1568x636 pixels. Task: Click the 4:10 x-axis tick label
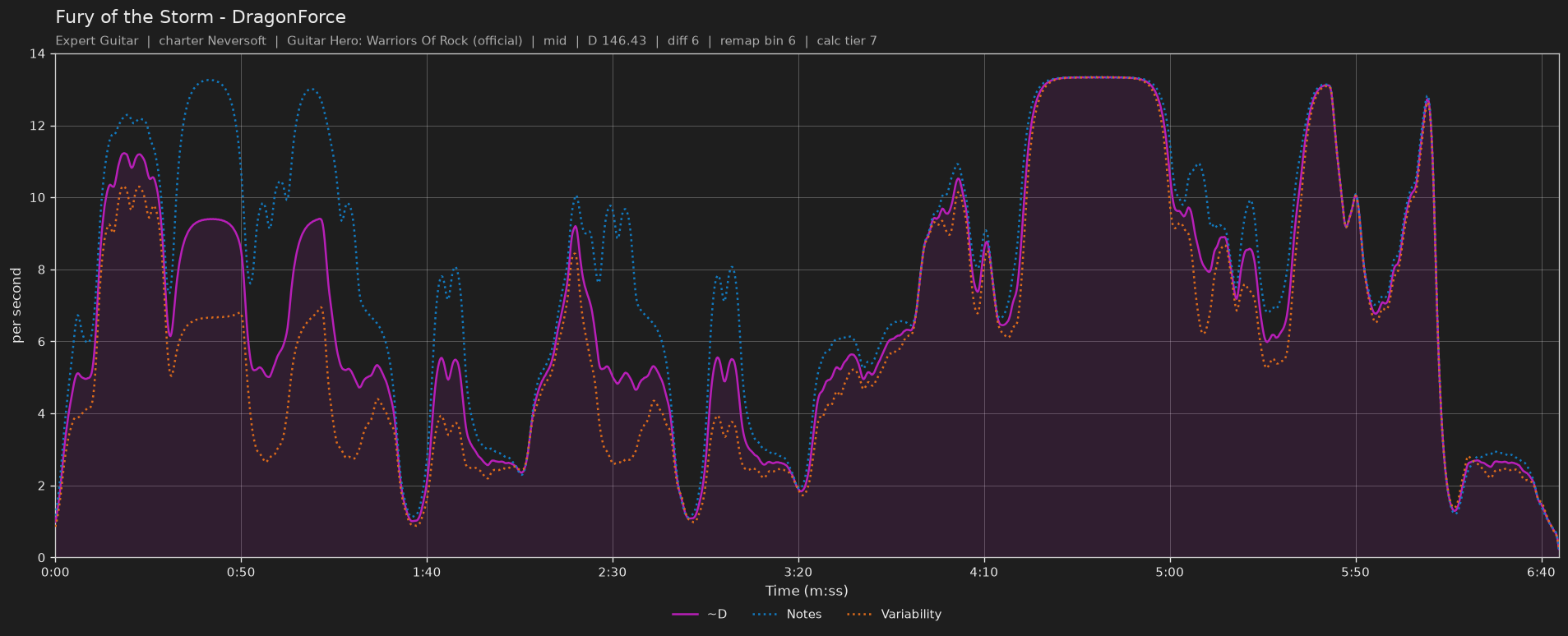[984, 572]
